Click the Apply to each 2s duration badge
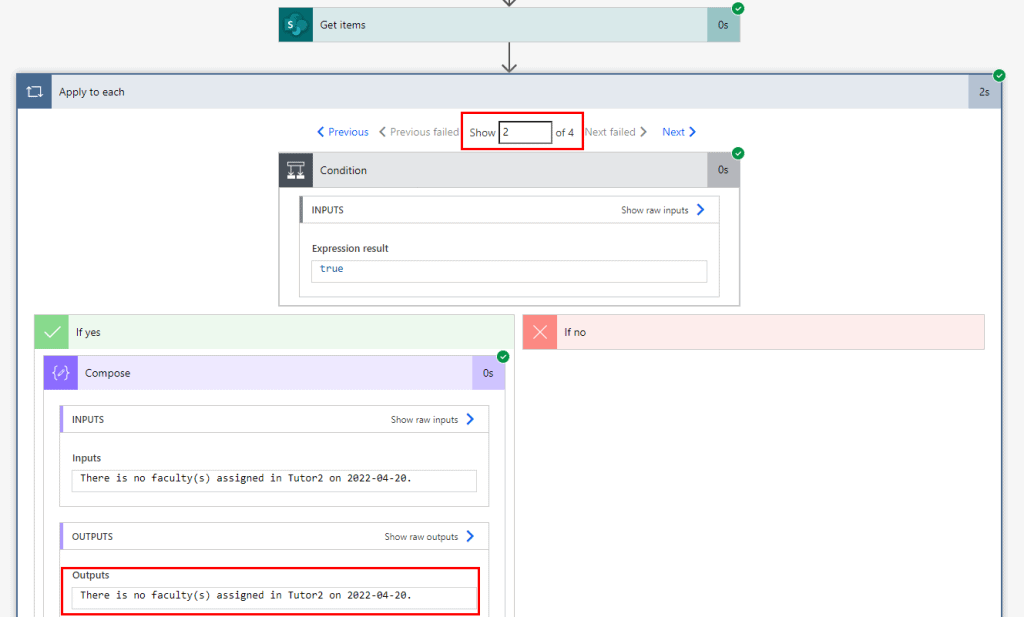The image size is (1024, 617). pos(984,92)
